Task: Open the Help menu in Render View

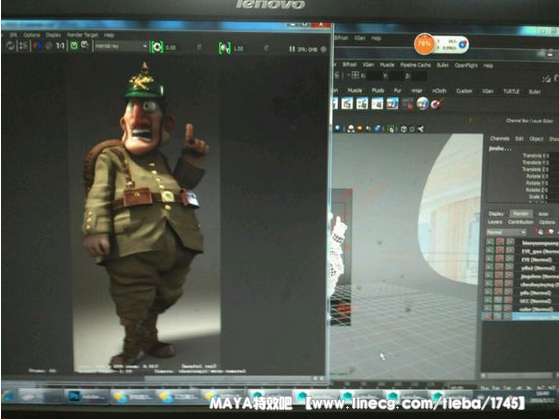Action: [109, 35]
